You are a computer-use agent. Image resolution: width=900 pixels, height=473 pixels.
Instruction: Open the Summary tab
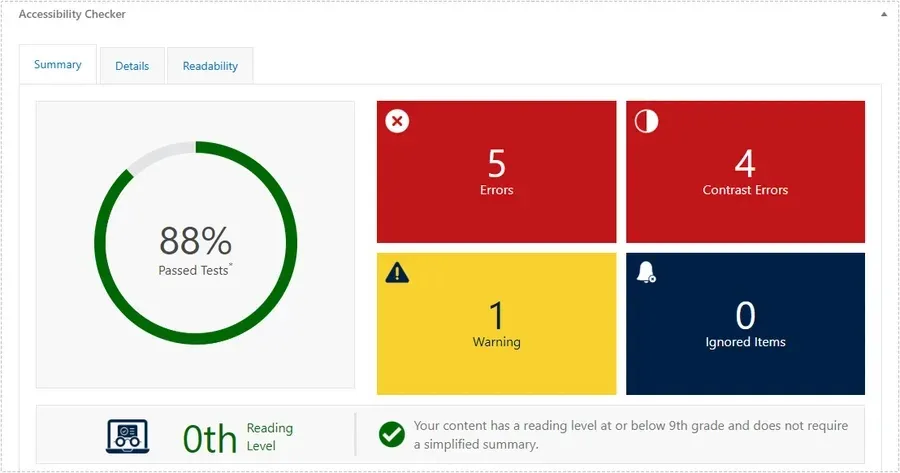point(58,64)
